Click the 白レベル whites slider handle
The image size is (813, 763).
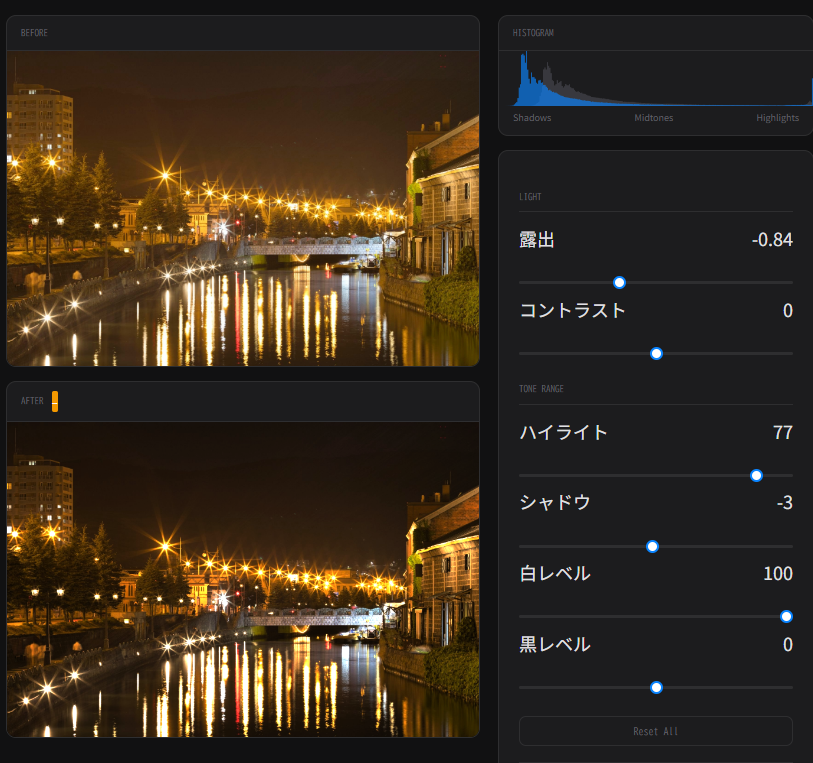[786, 616]
